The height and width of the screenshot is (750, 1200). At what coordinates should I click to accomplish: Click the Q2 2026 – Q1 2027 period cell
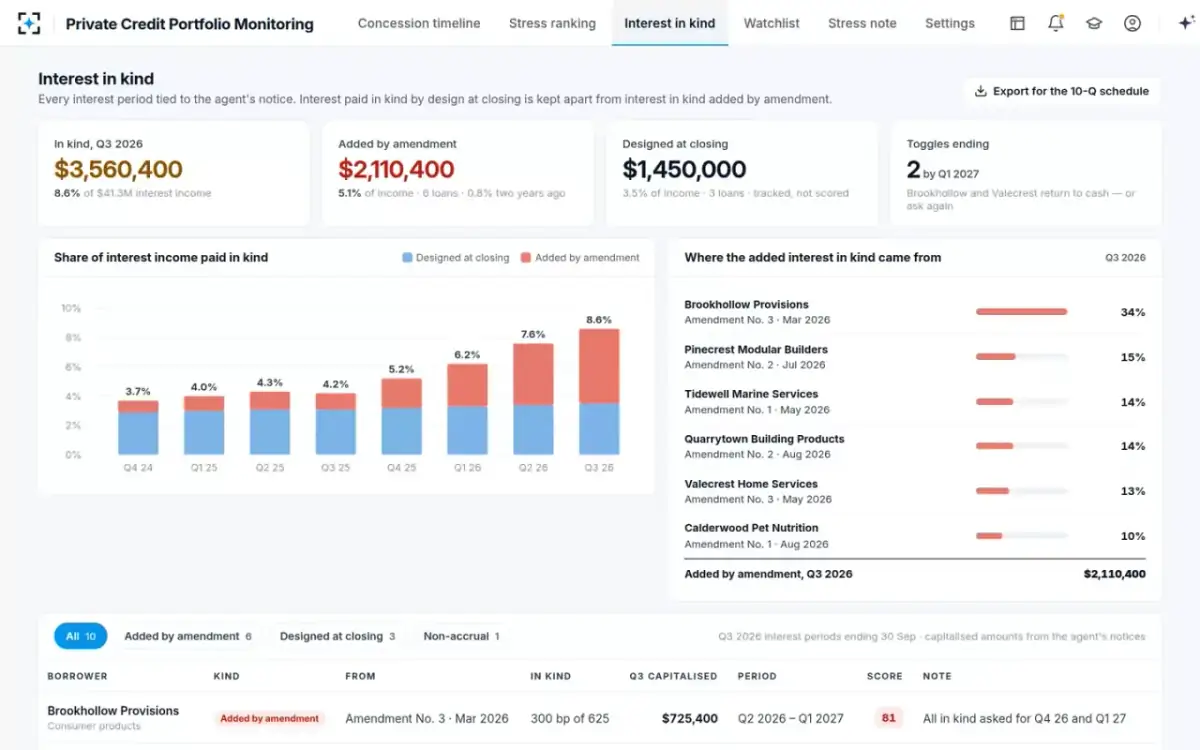point(790,718)
